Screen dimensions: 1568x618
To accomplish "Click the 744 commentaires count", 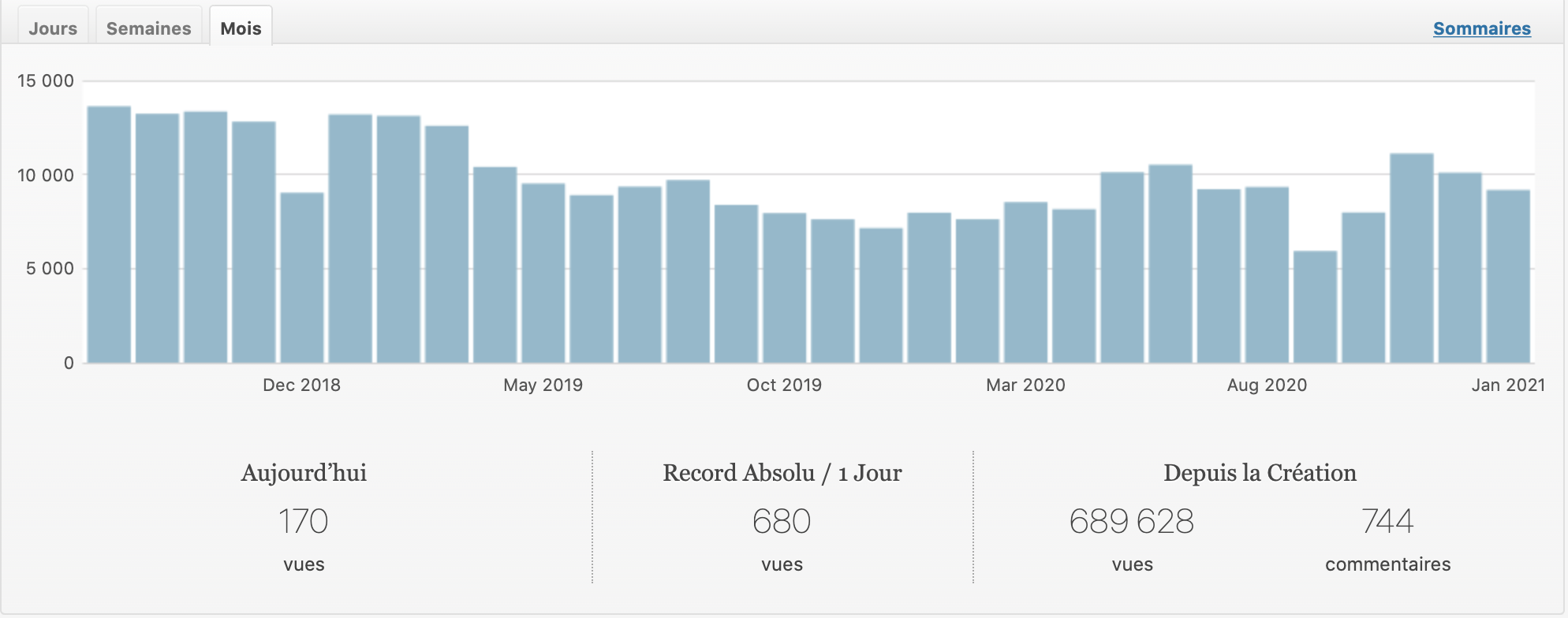I will 1387,521.
